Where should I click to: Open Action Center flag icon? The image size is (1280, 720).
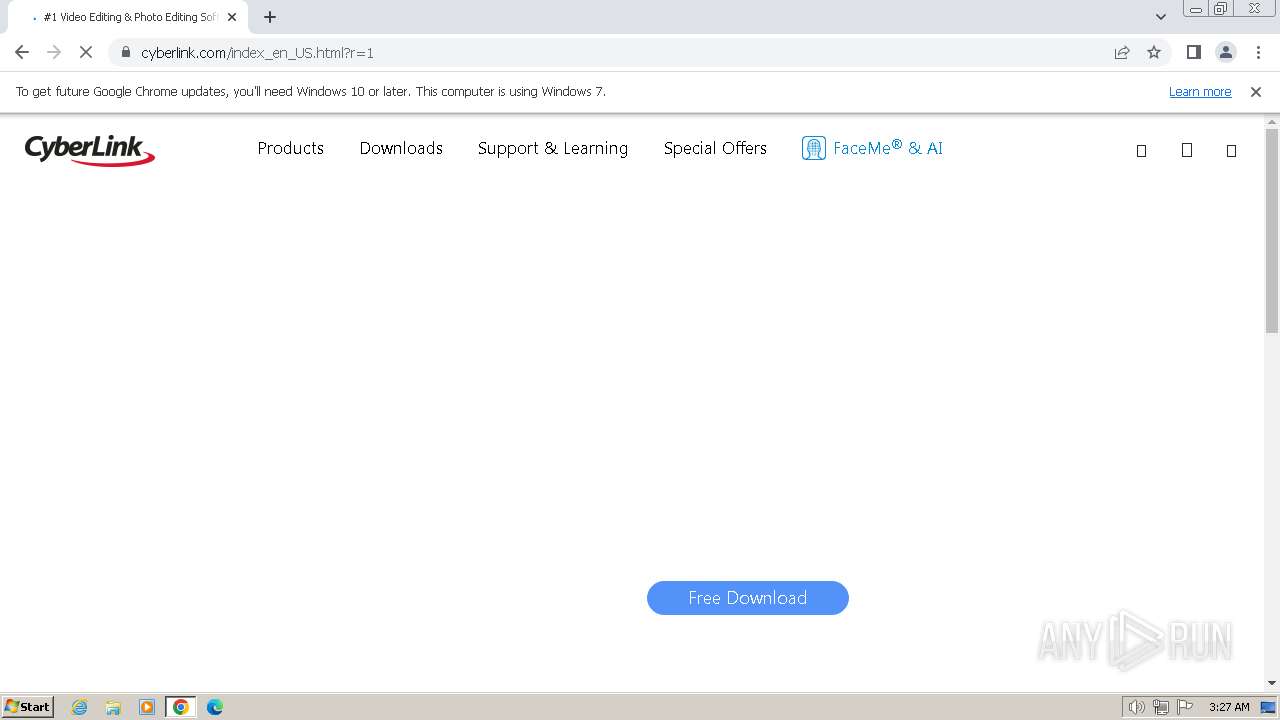point(1185,707)
